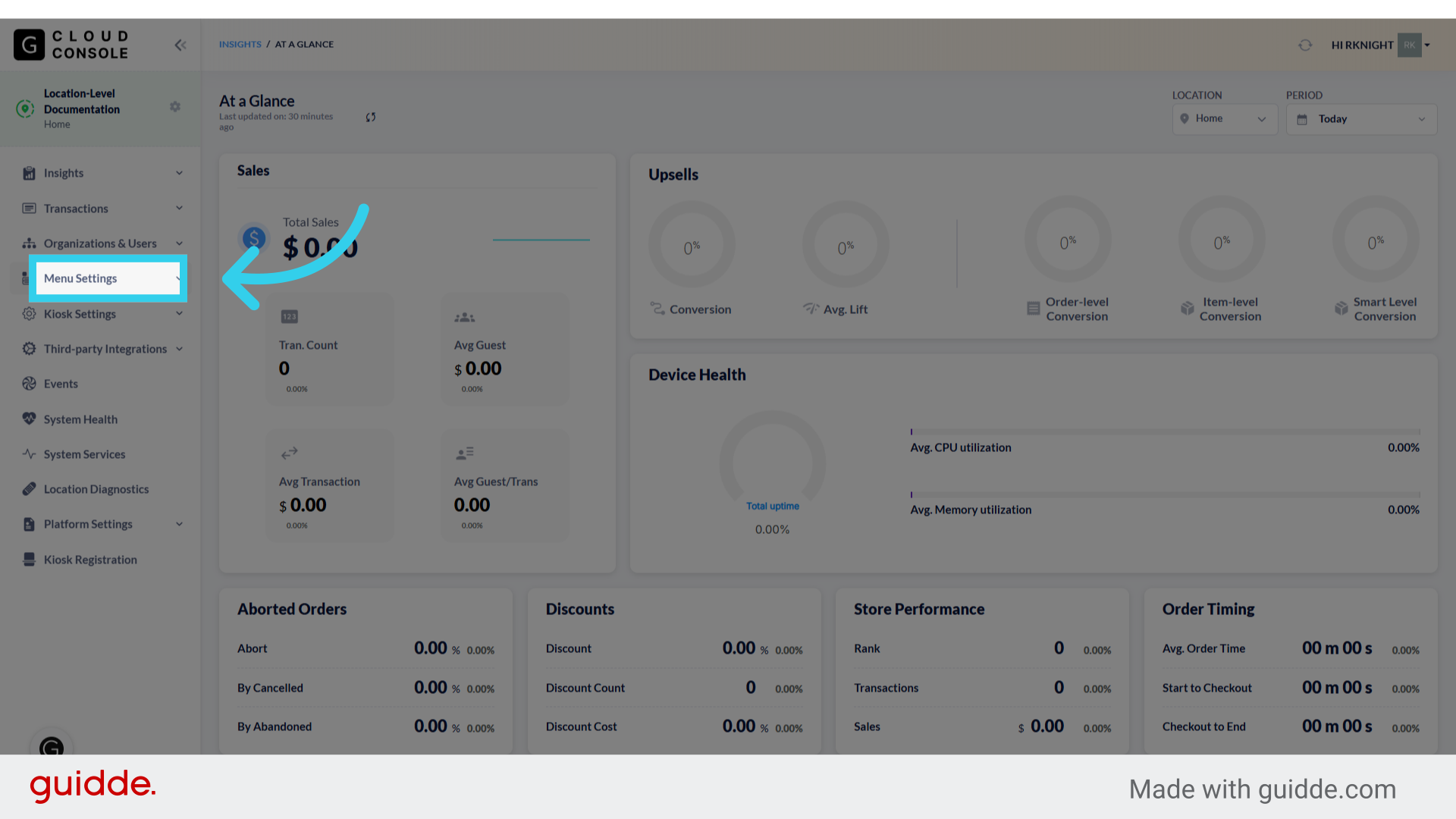Viewport: 1456px width, 819px height.
Task: Click the Organizations & Users icon
Action: [x=29, y=243]
